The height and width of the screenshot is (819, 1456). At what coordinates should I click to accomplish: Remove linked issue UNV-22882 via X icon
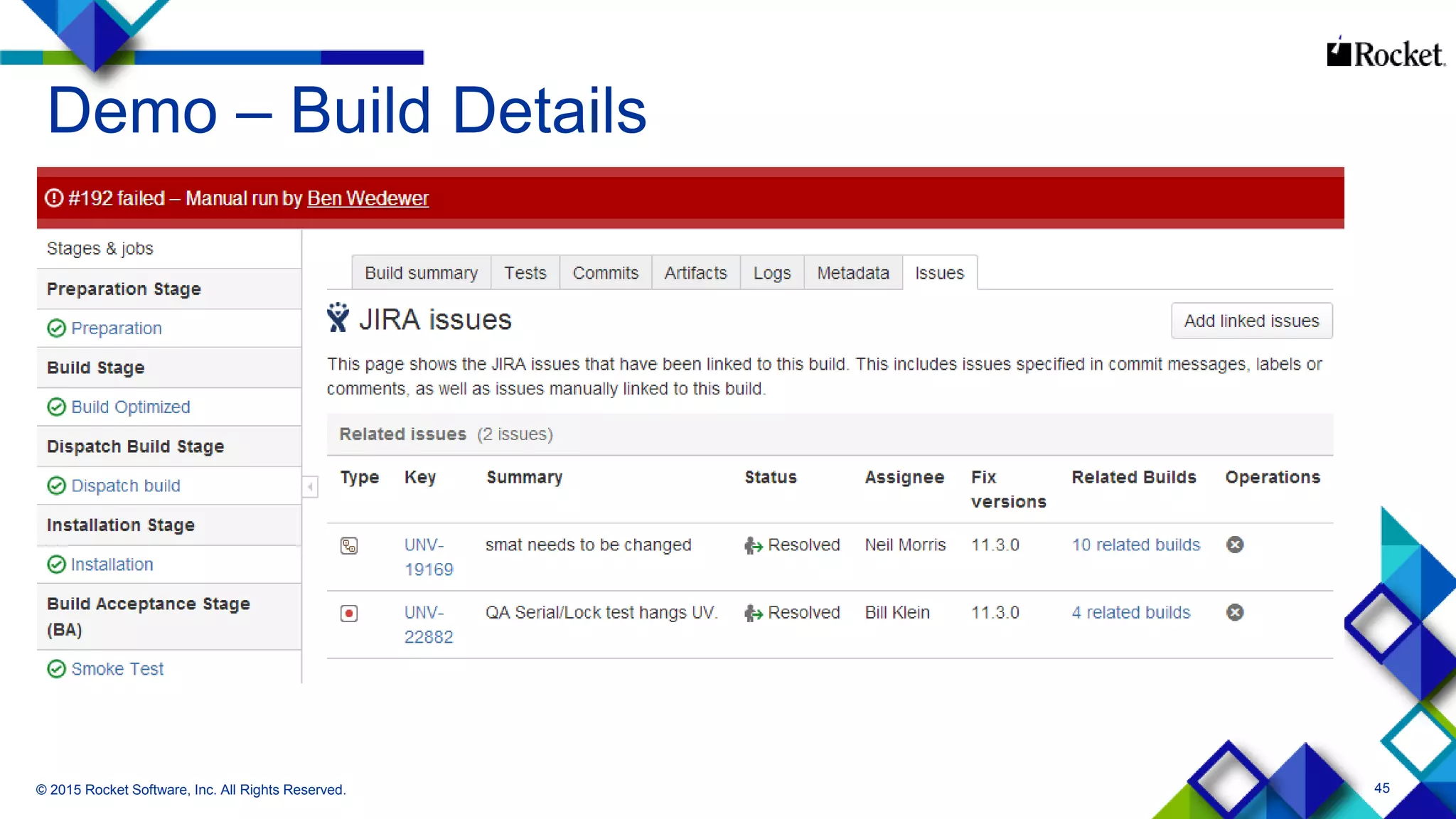(x=1235, y=612)
